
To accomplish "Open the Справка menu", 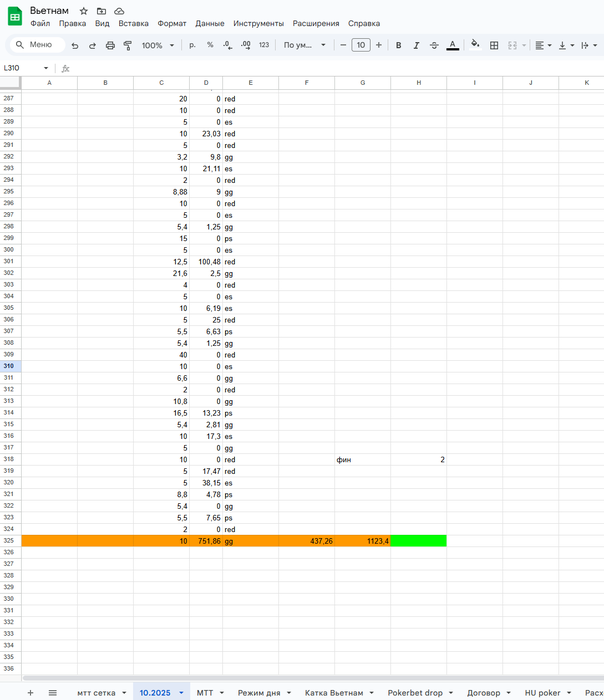I will (x=364, y=24).
